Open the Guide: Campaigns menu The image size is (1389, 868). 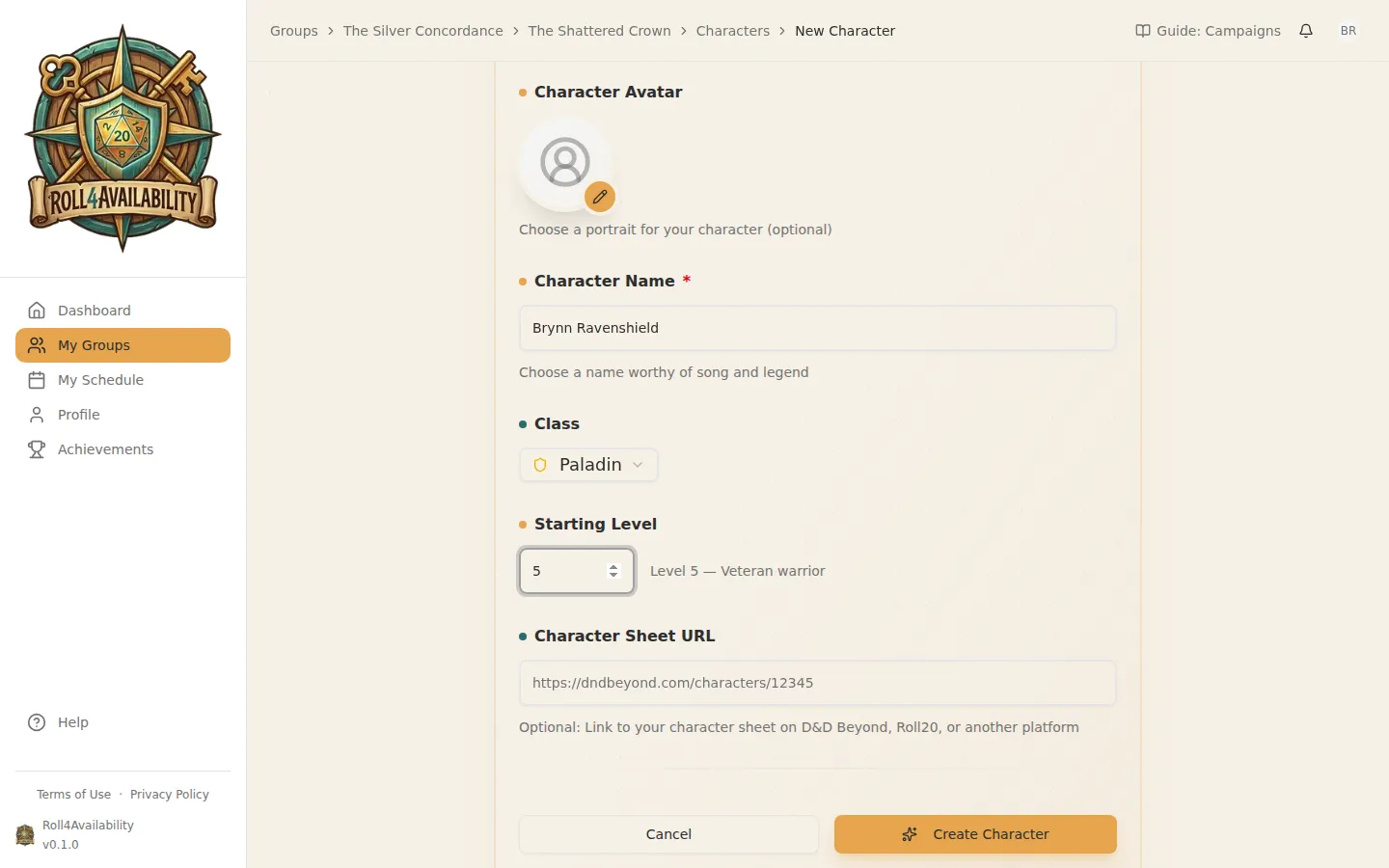[1207, 30]
